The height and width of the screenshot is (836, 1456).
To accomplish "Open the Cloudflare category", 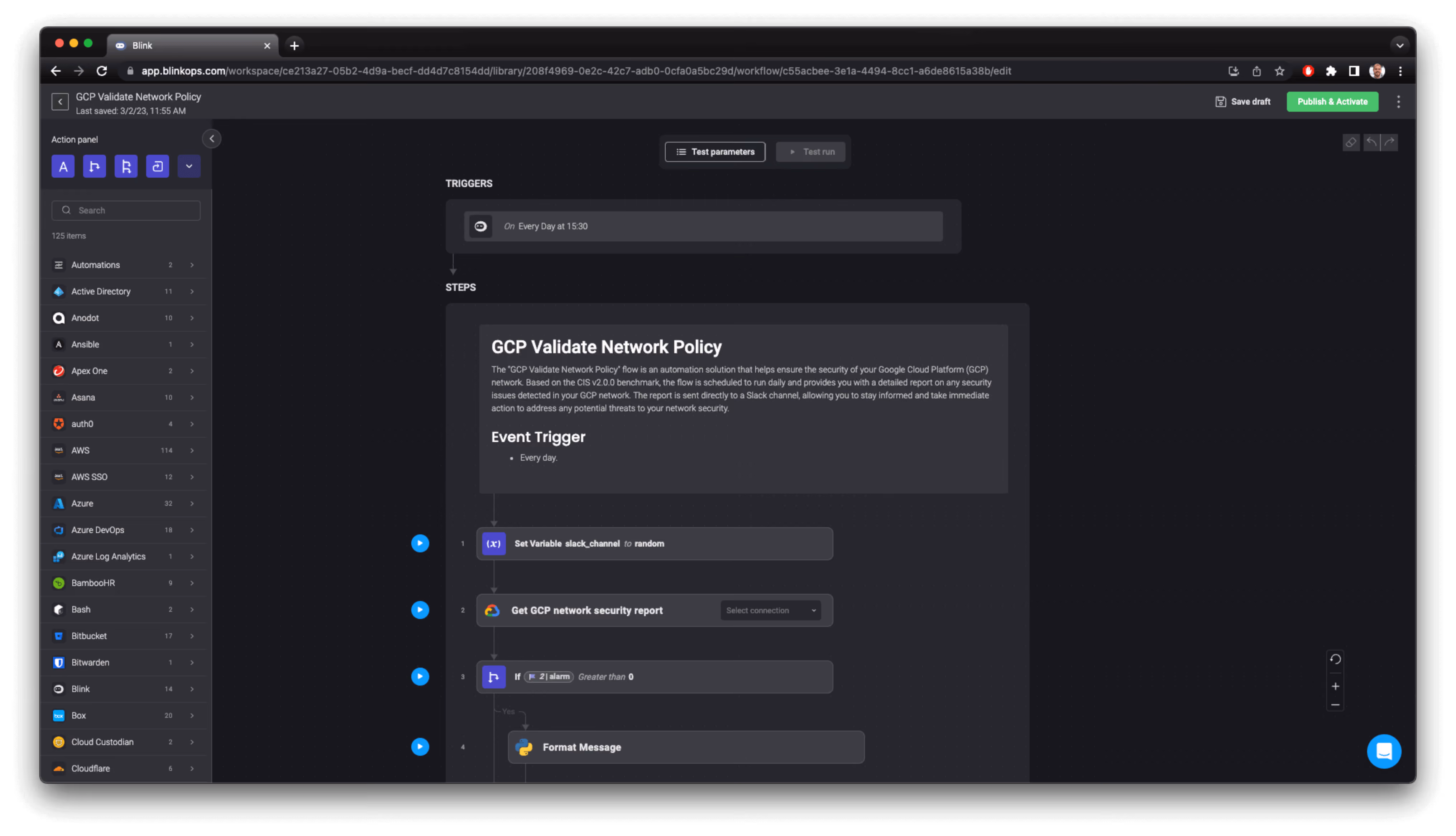I will click(124, 768).
